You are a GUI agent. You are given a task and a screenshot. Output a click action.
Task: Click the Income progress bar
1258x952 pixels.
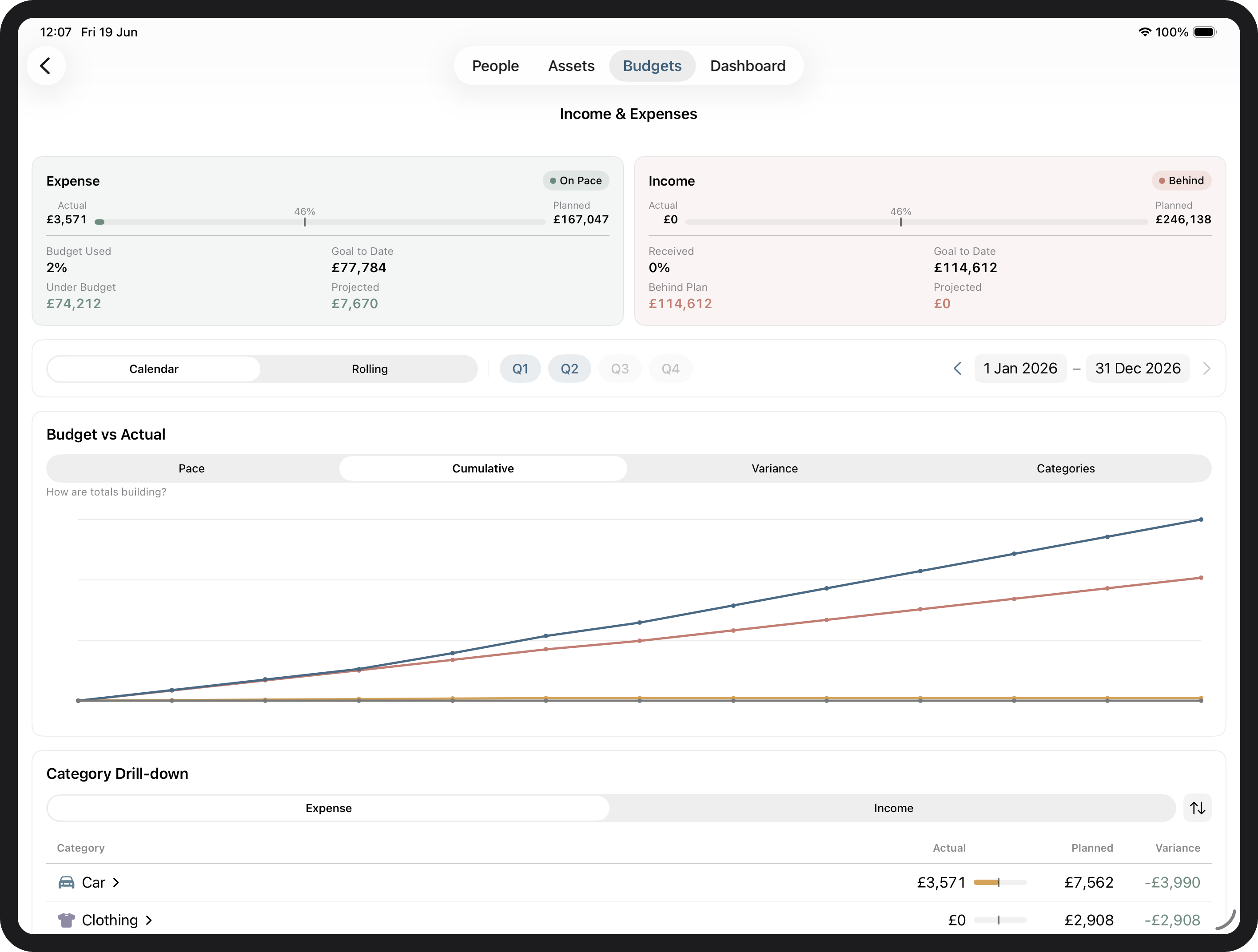tap(916, 222)
